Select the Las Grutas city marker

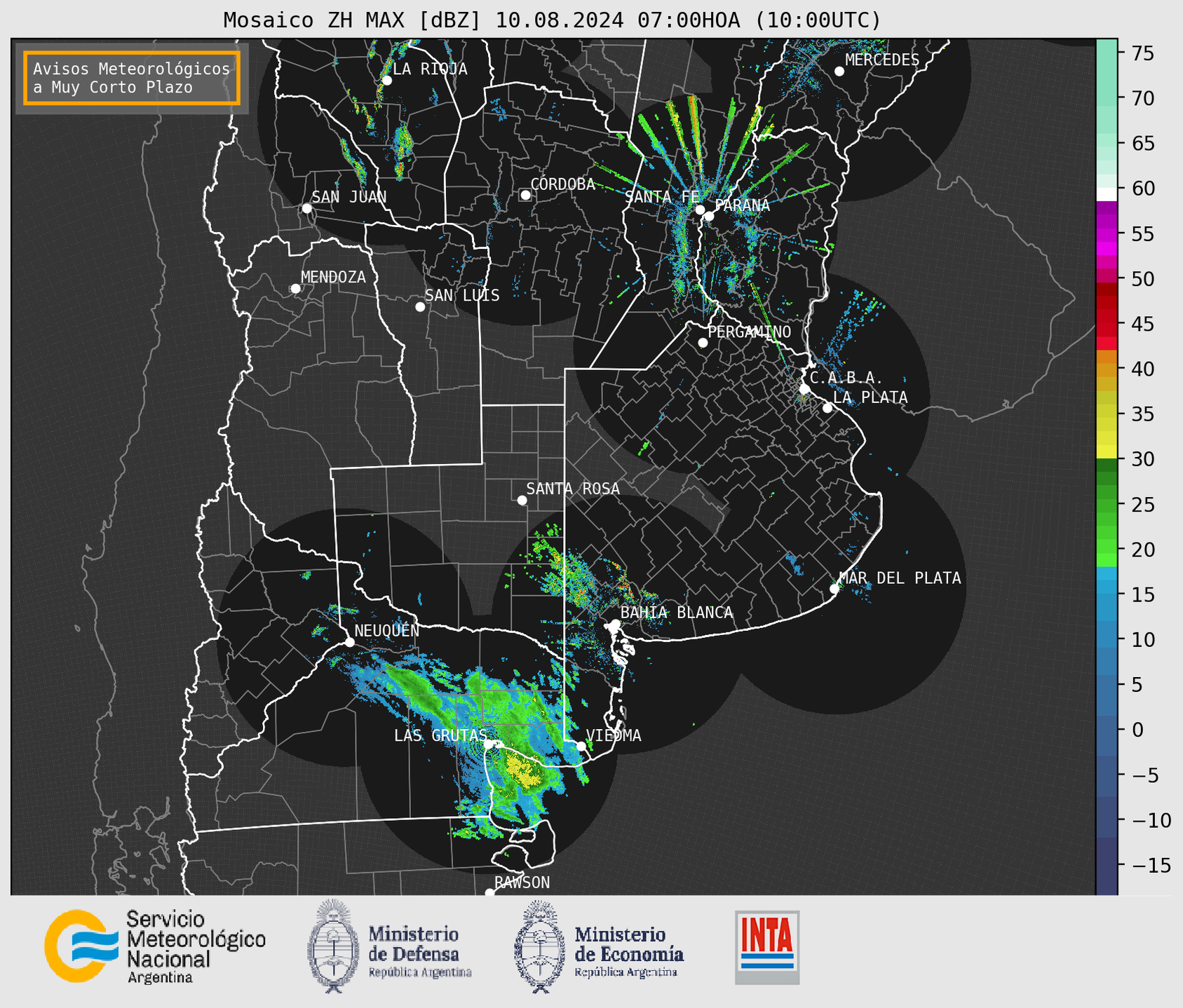489,744
